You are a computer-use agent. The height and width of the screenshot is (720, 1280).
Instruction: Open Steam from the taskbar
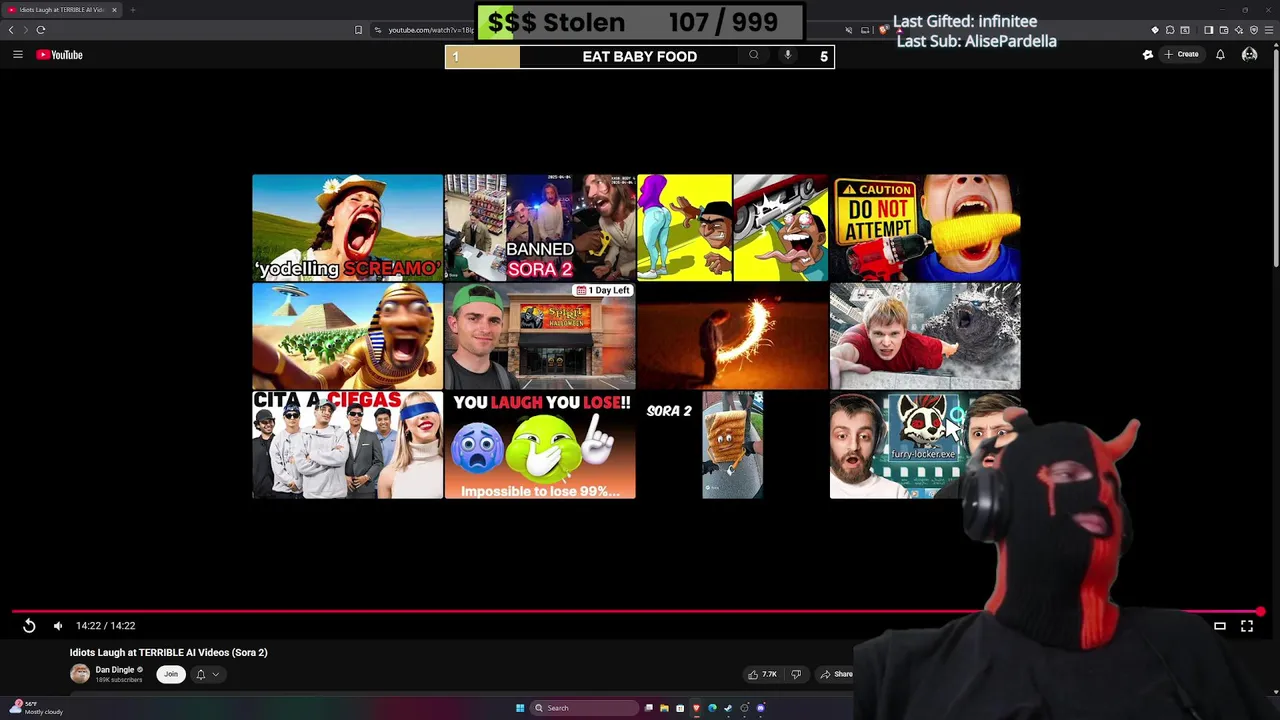tap(728, 708)
